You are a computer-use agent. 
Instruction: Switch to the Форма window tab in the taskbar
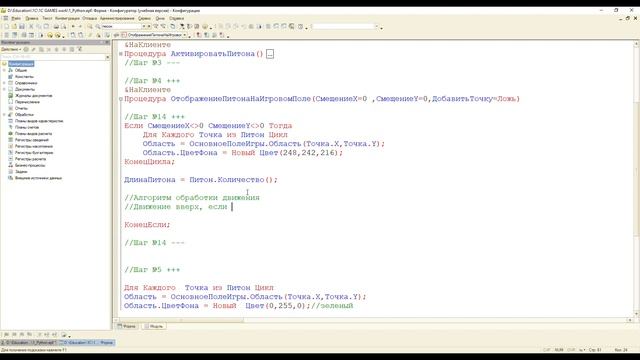[x=87, y=342]
